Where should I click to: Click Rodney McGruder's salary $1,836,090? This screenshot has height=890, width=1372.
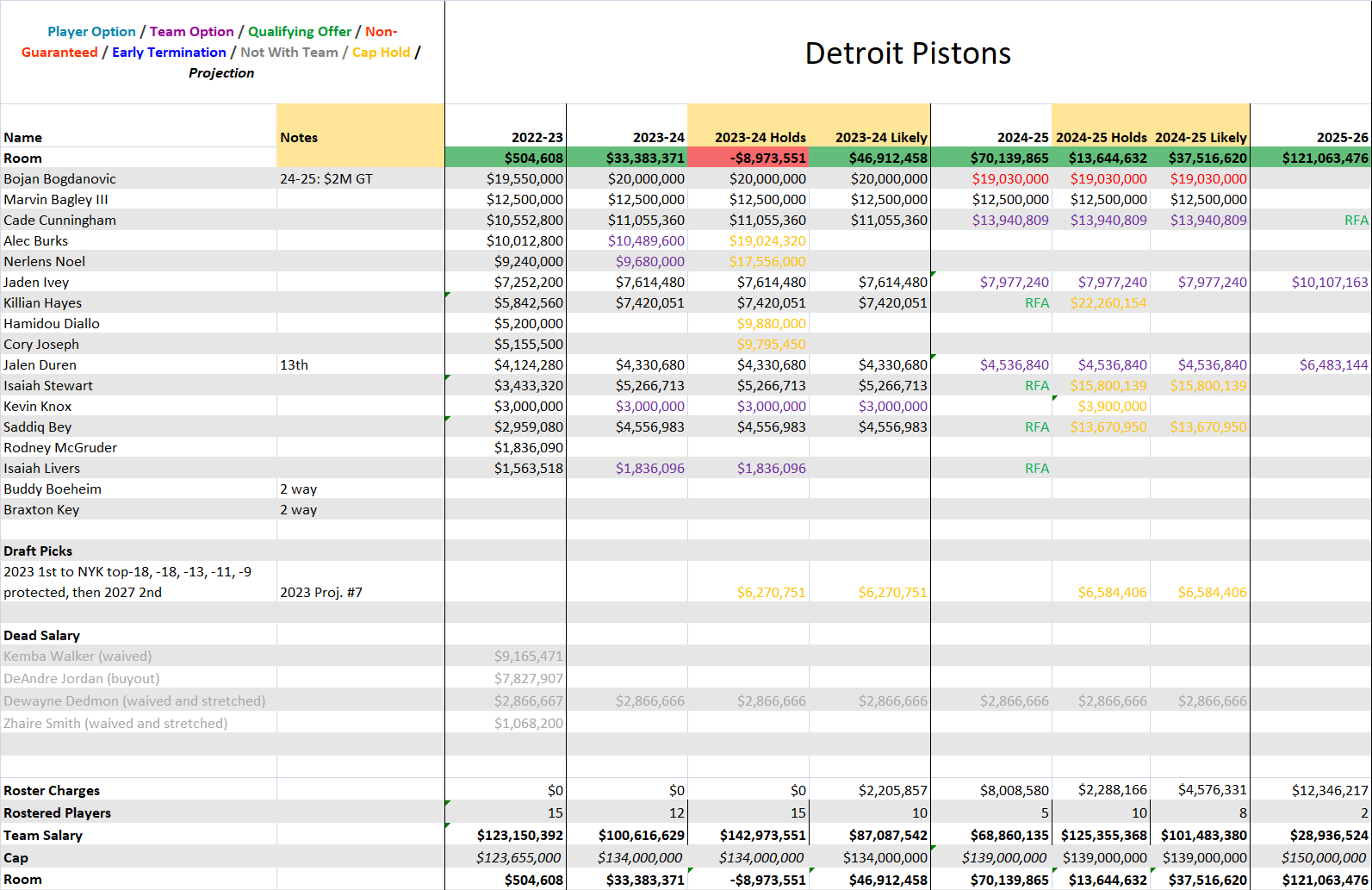point(528,447)
